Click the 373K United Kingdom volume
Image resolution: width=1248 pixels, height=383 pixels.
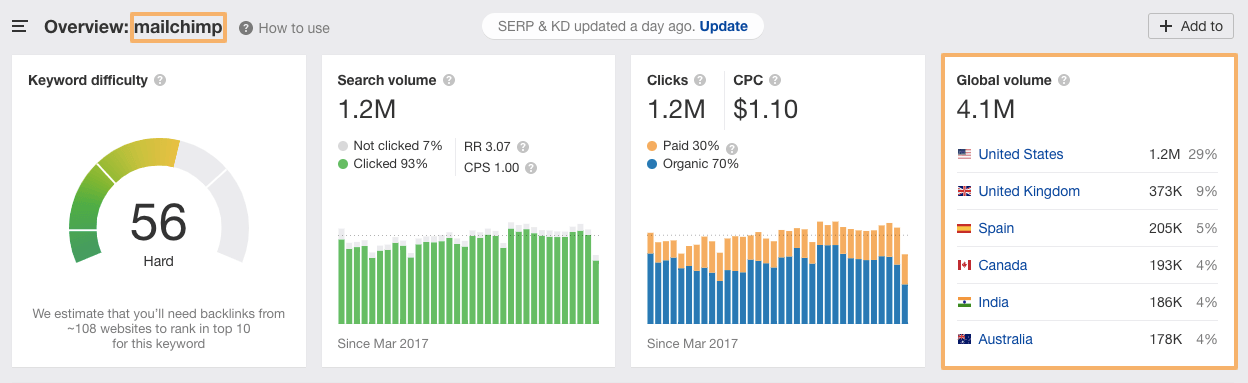pyautogui.click(x=1164, y=191)
